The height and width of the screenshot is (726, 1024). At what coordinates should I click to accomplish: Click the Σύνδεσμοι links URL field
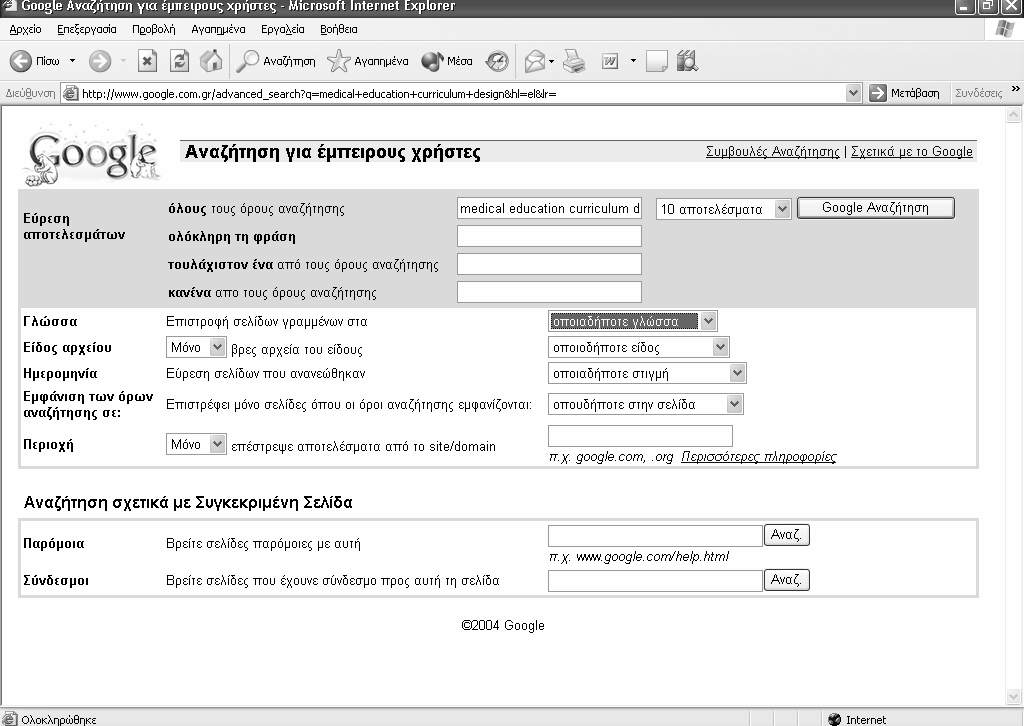pos(655,580)
